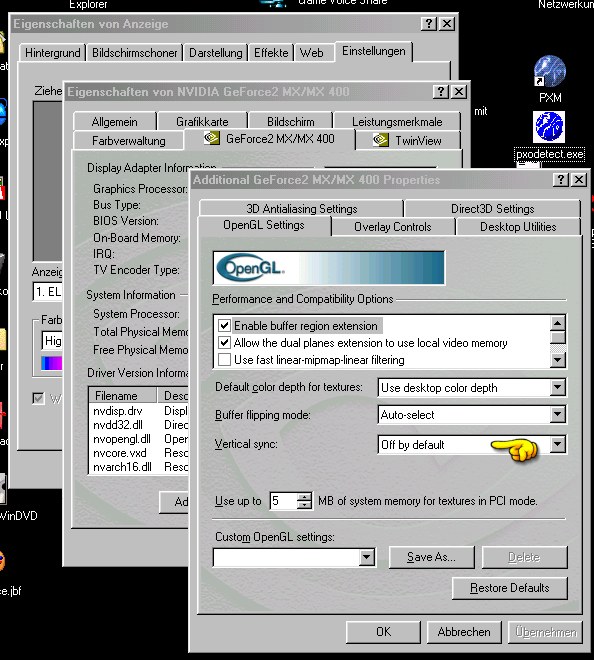Select nvdd32.dll in the driver list
Image resolution: width=594 pixels, height=660 pixels.
tap(118, 425)
